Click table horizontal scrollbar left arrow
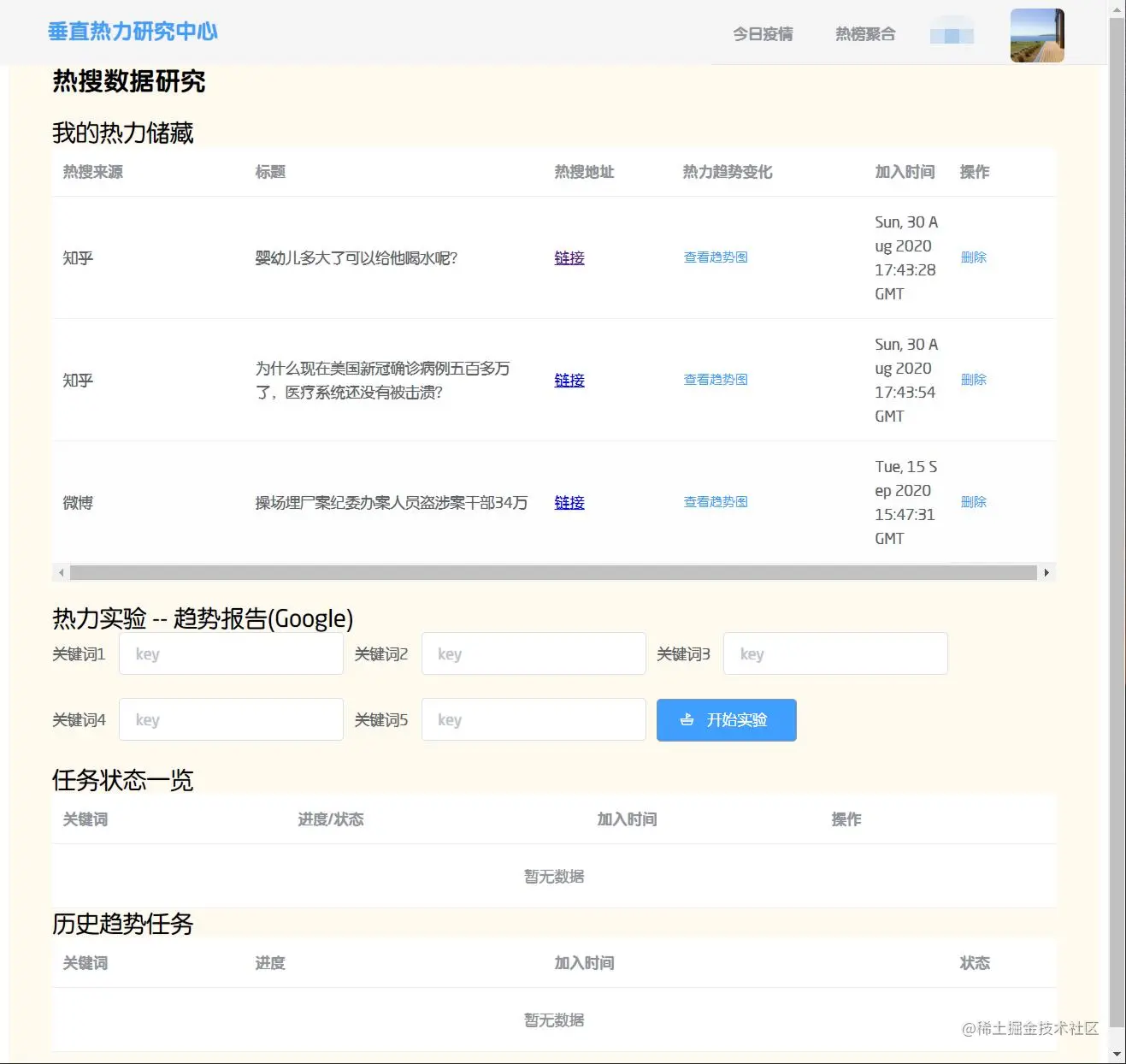 [x=62, y=572]
